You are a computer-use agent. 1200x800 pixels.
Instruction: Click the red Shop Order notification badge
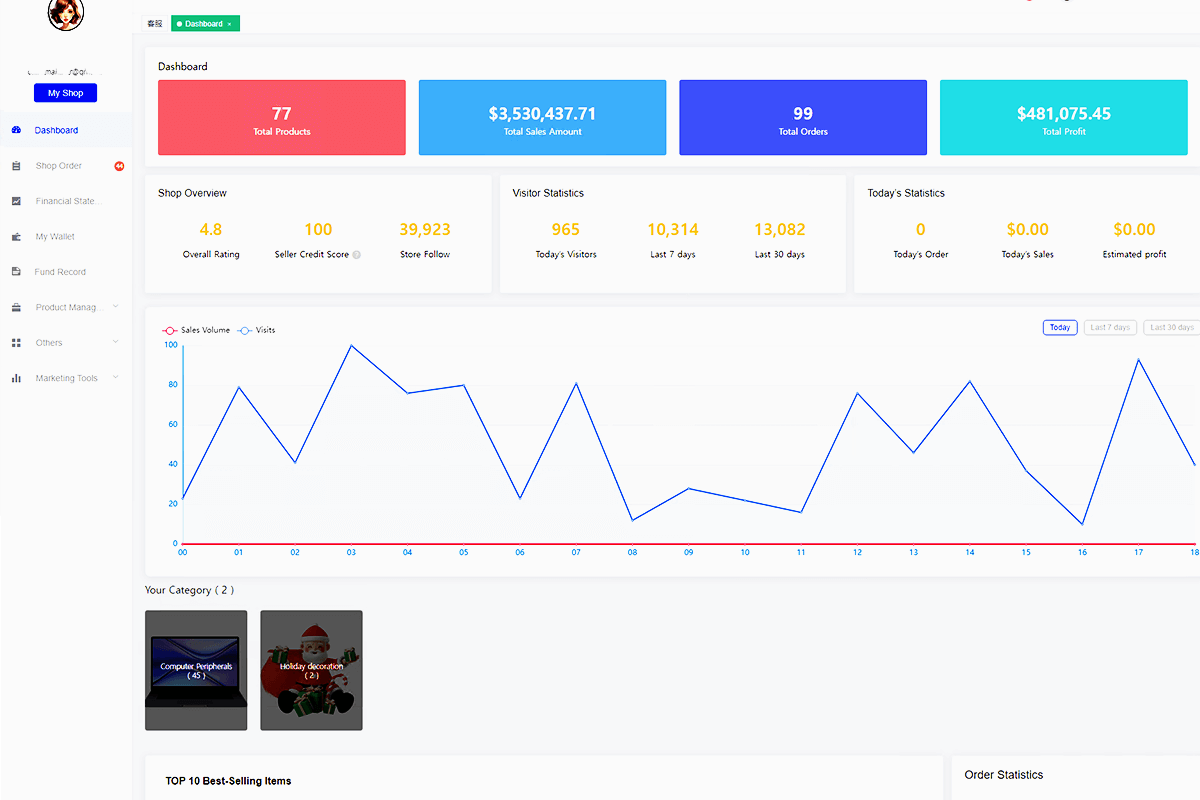(119, 166)
